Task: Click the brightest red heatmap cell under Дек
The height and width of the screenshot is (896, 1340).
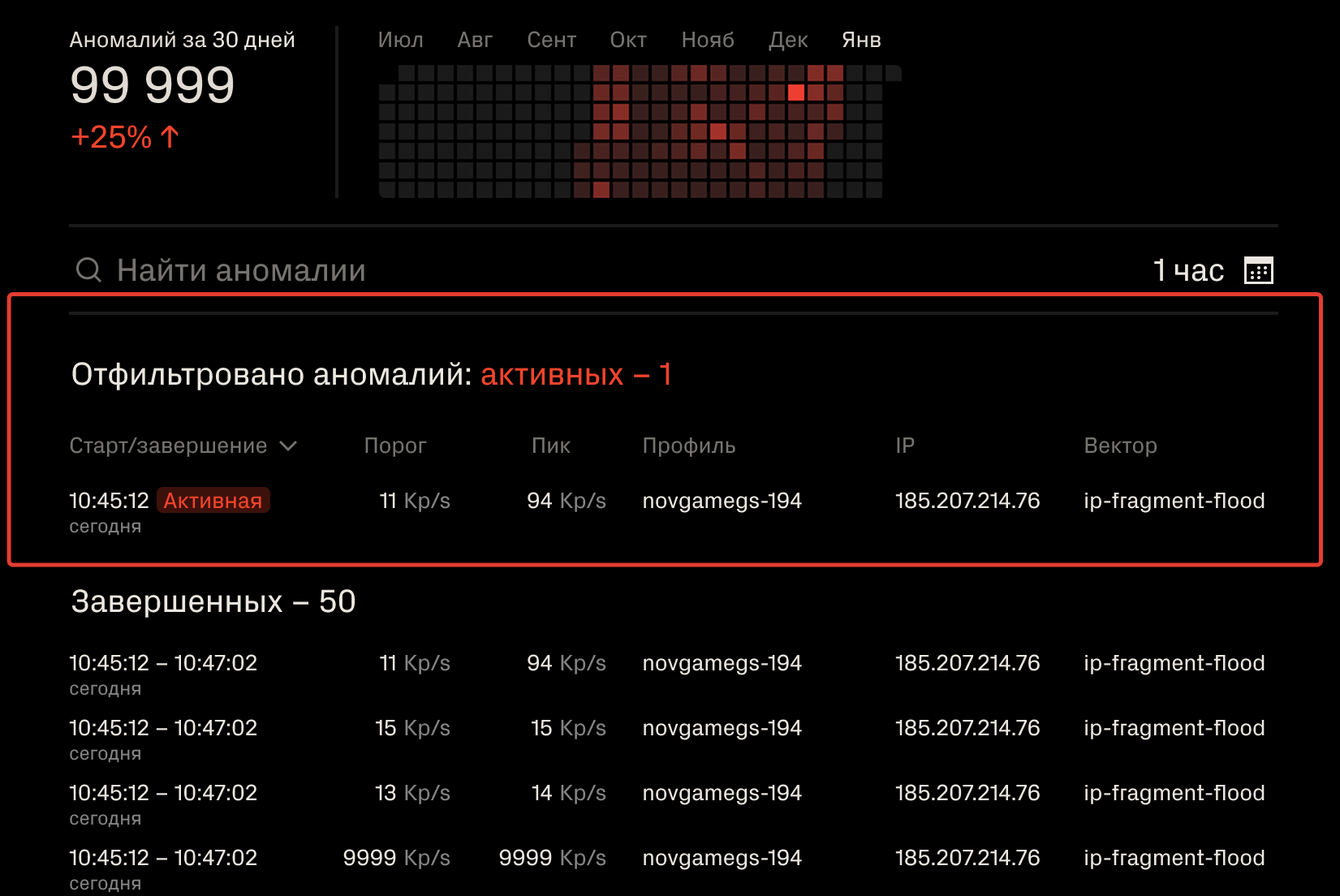Action: pos(795,93)
